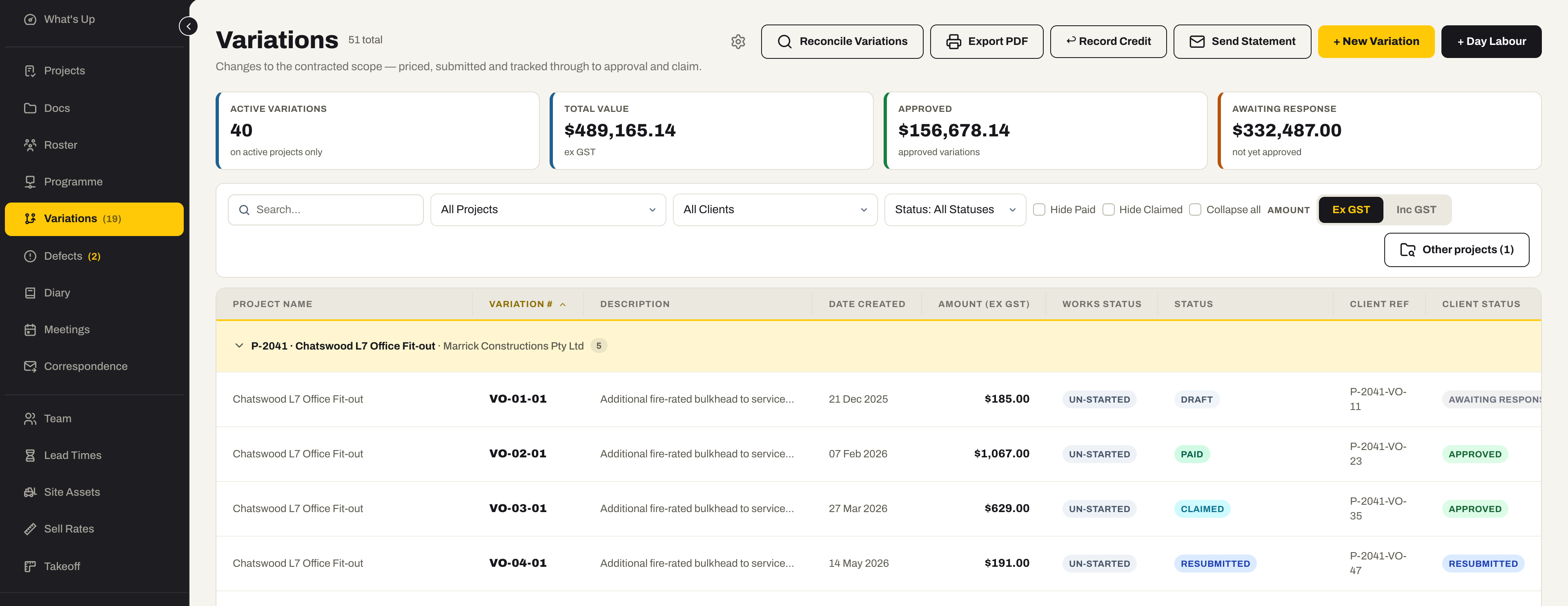Sort by Variation # column header
Image resolution: width=1568 pixels, height=606 pixels.
[x=527, y=303]
